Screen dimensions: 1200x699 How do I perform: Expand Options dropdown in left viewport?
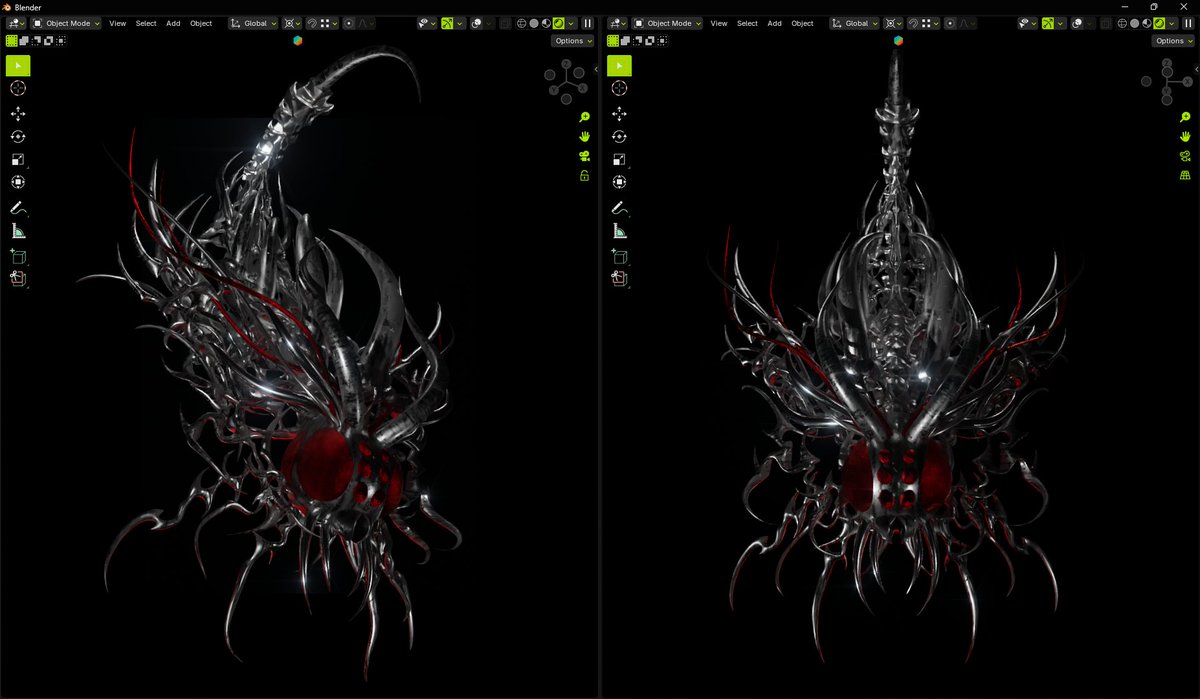pos(572,41)
